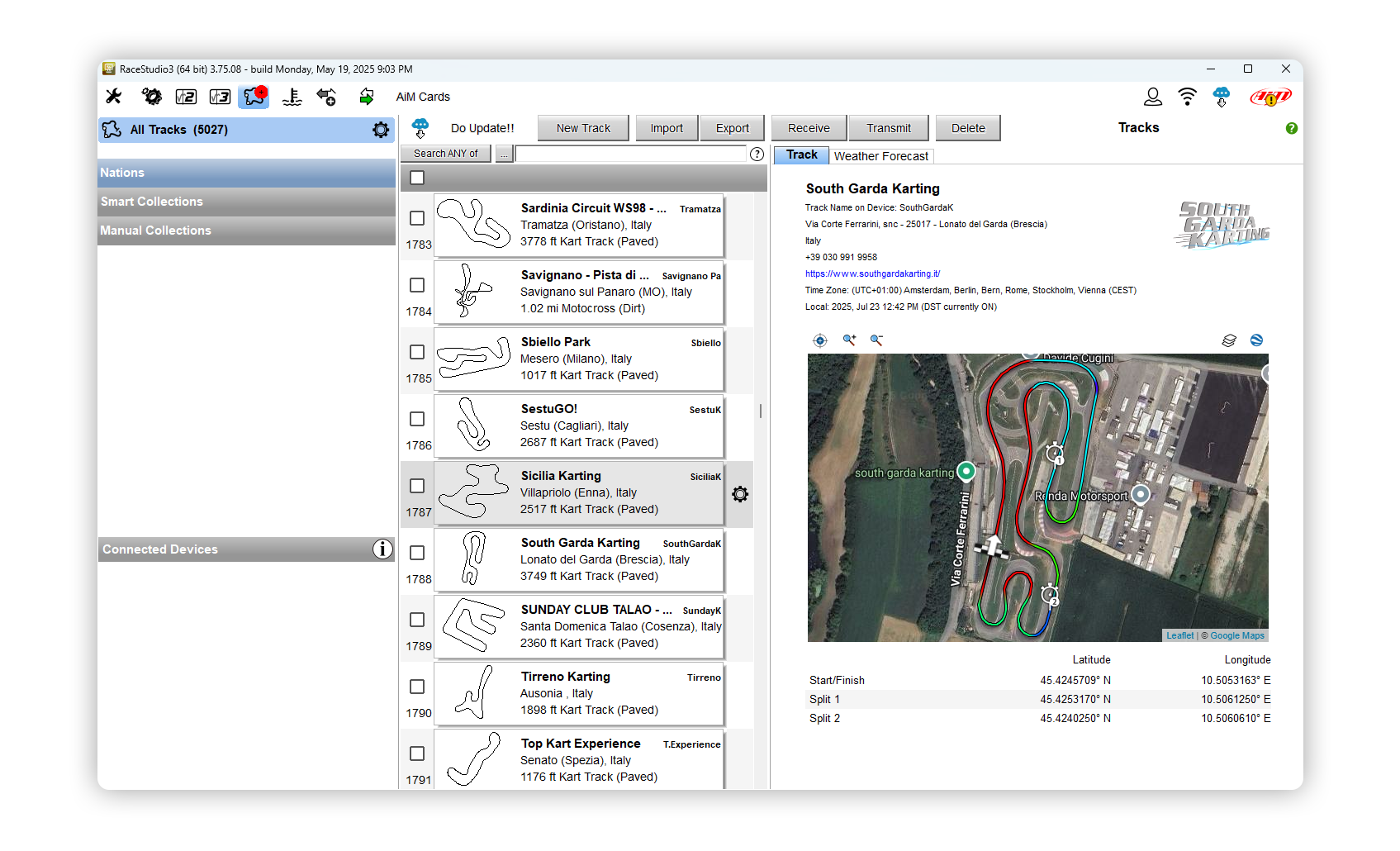1400x851 pixels.
Task: Click the Import button
Action: 667,128
